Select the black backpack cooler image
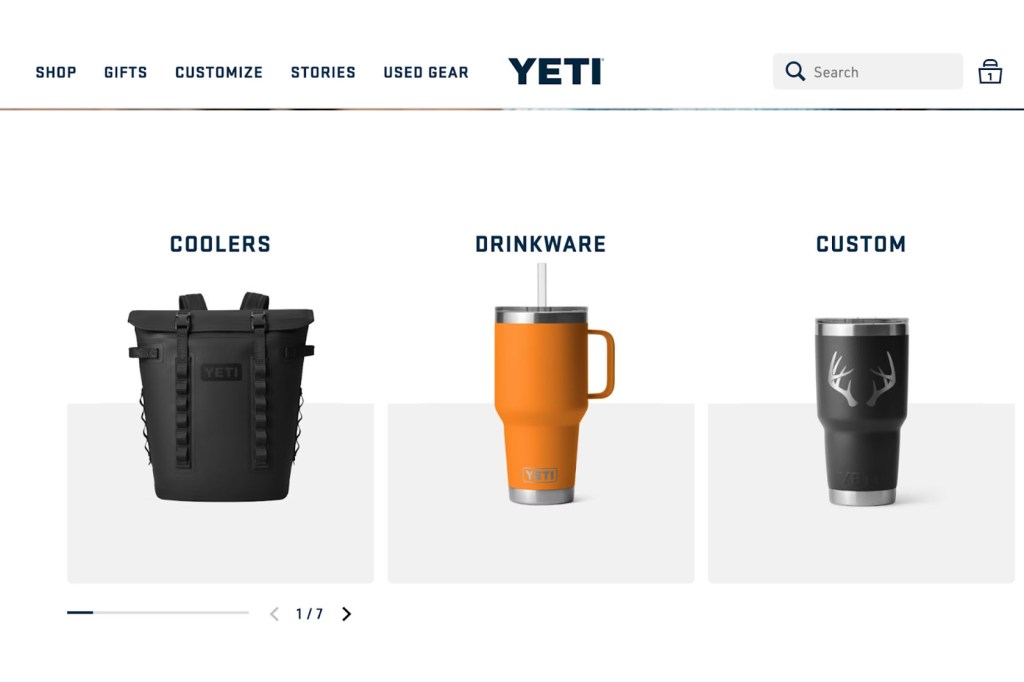1024x682 pixels. [221, 397]
